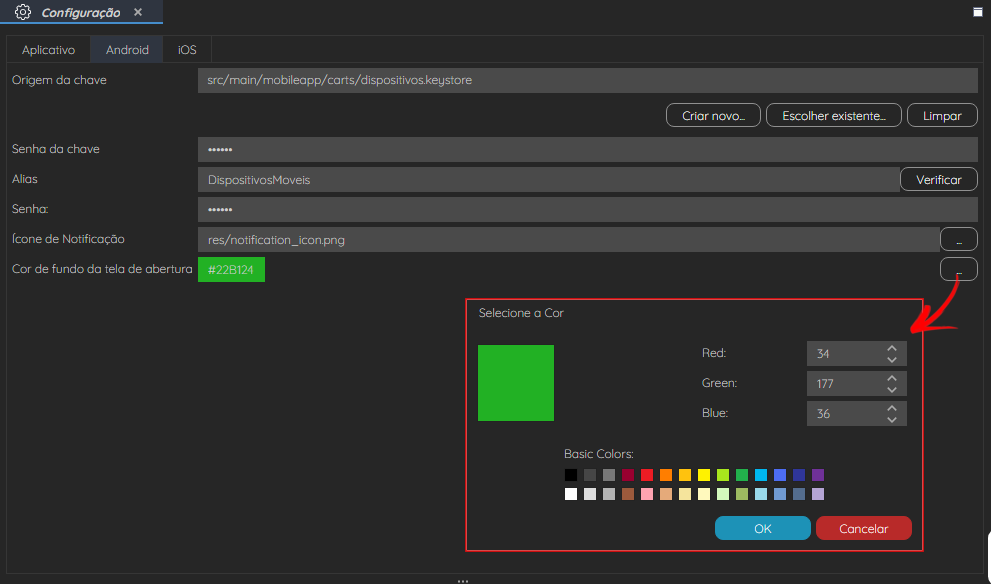Increase the Green value with up arrow
Image resolution: width=991 pixels, height=584 pixels.
pyautogui.click(x=892, y=378)
